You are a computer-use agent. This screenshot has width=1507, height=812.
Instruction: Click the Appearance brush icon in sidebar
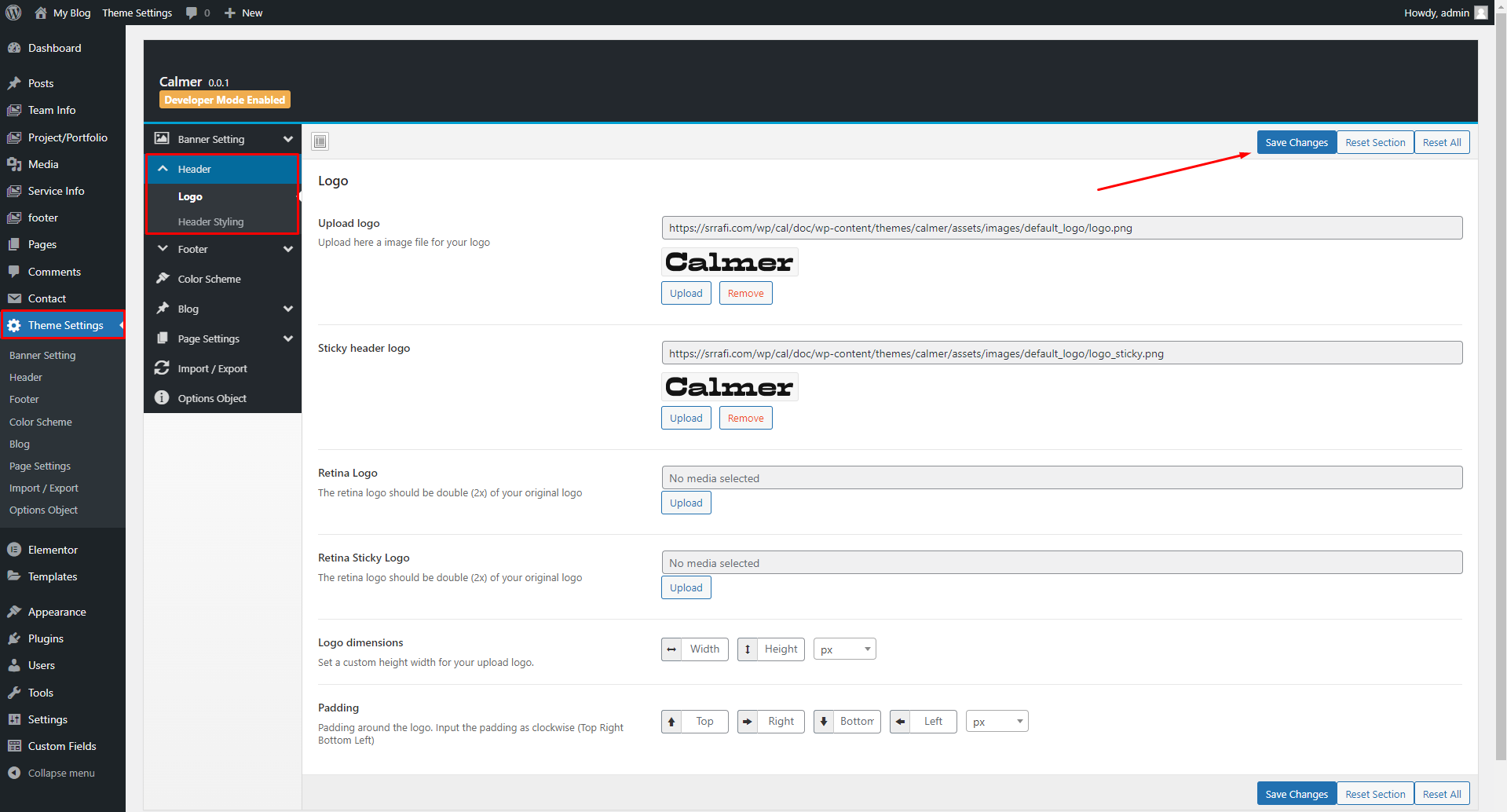tap(14, 611)
